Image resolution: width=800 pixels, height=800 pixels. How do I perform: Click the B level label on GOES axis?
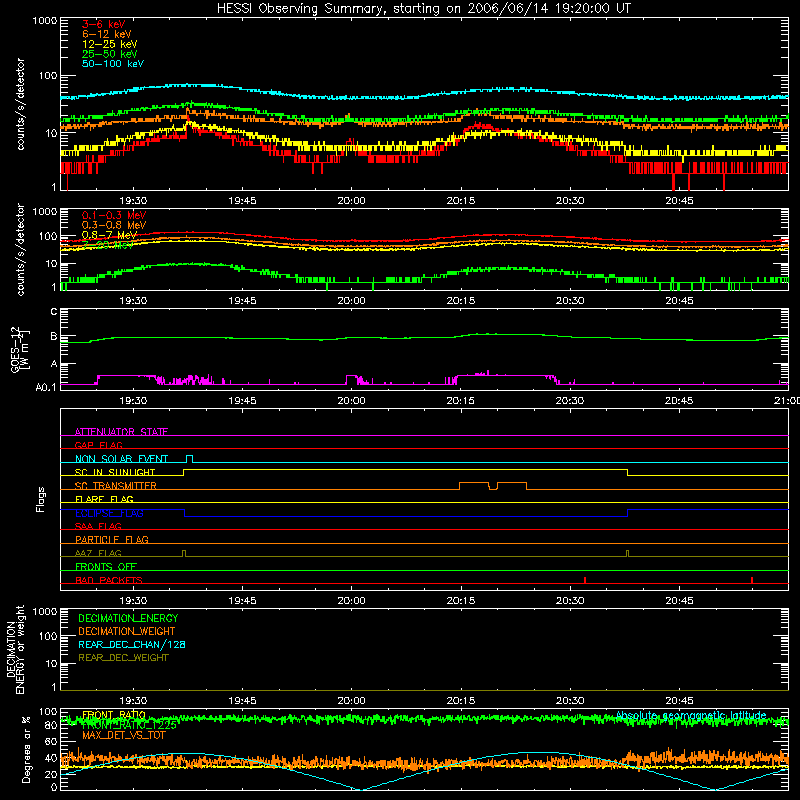(54, 336)
